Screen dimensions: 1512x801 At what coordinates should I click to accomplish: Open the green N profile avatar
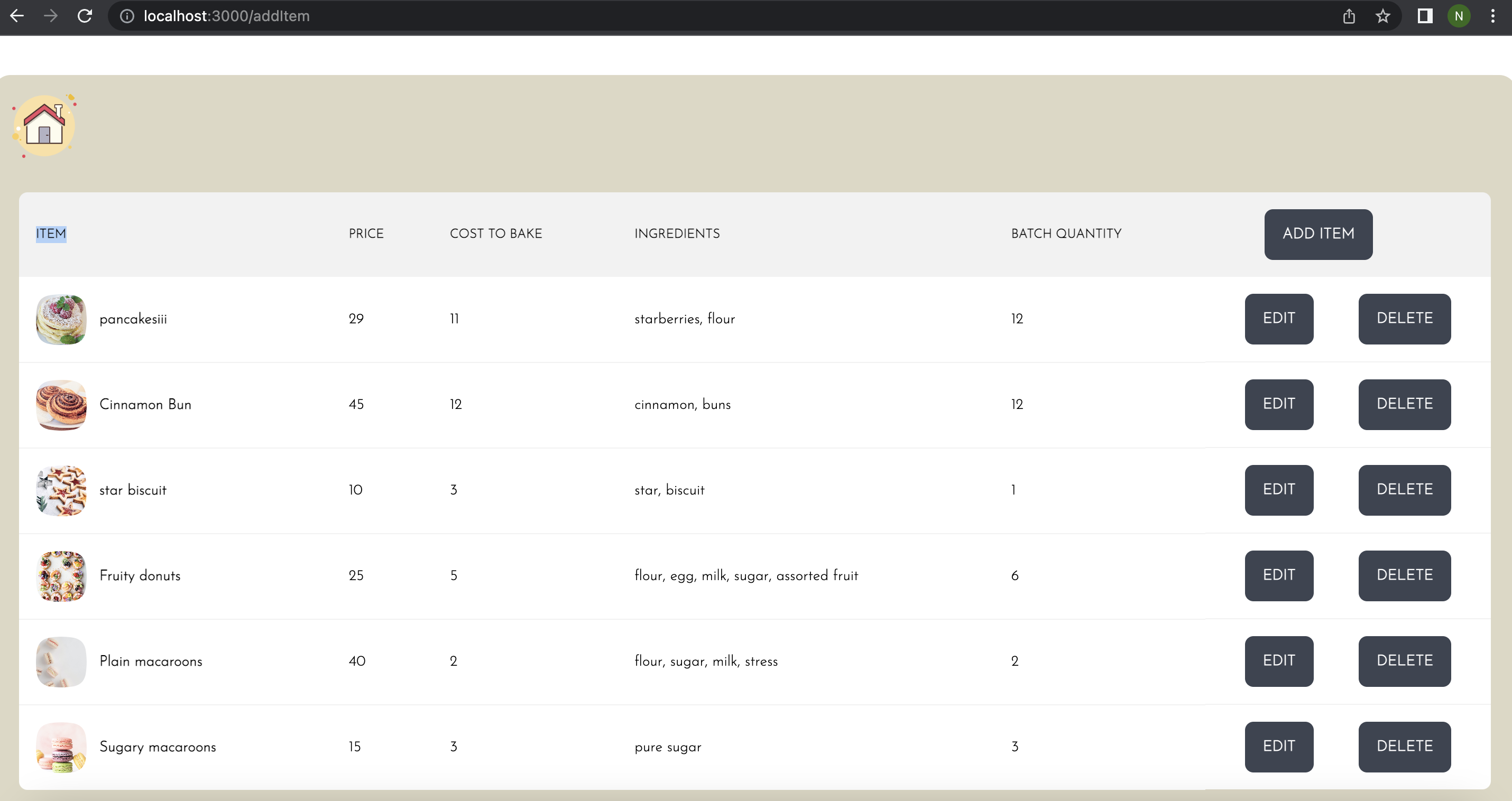point(1459,16)
